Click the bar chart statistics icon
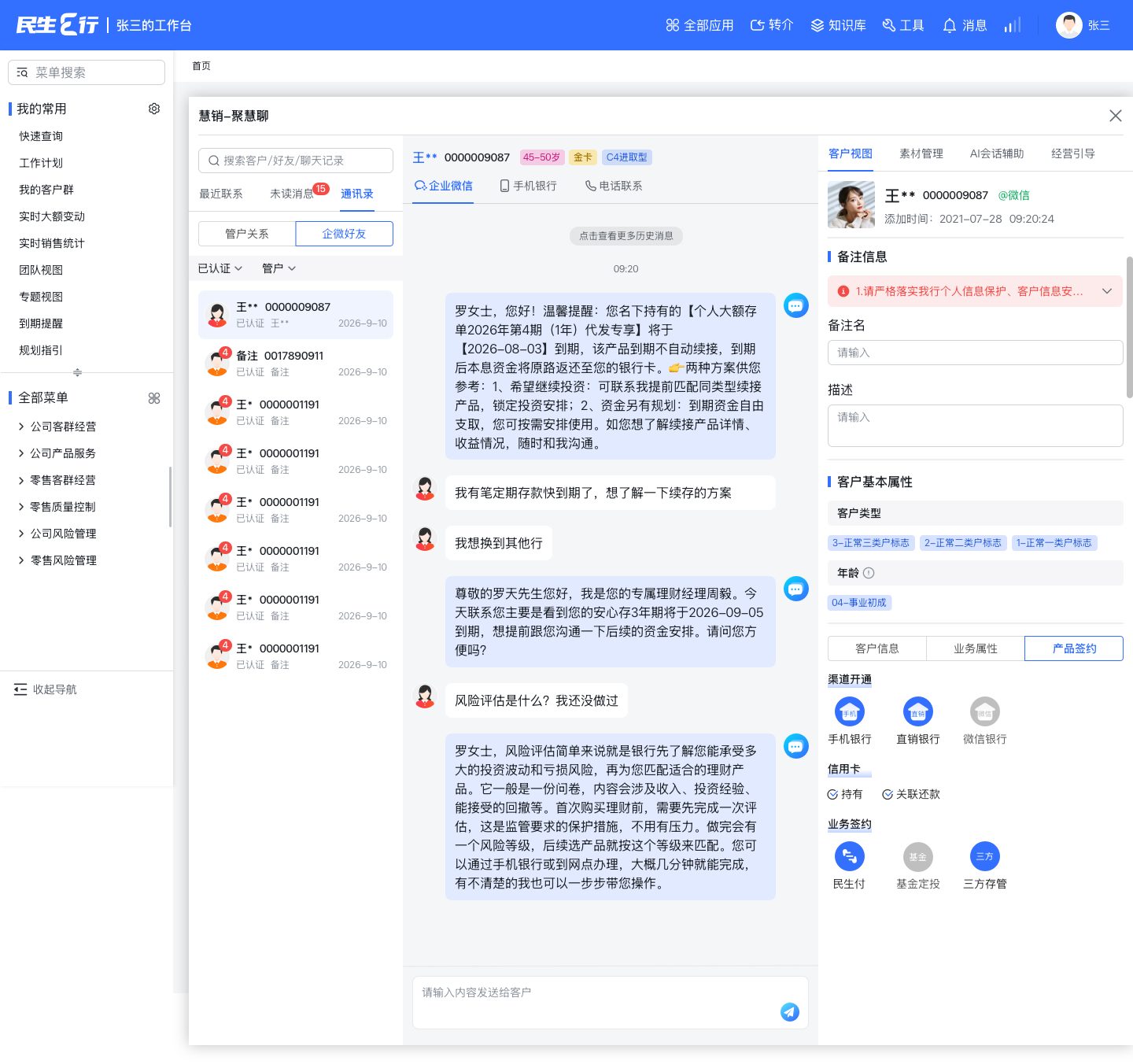The height and width of the screenshot is (1064, 1133). [x=1013, y=25]
